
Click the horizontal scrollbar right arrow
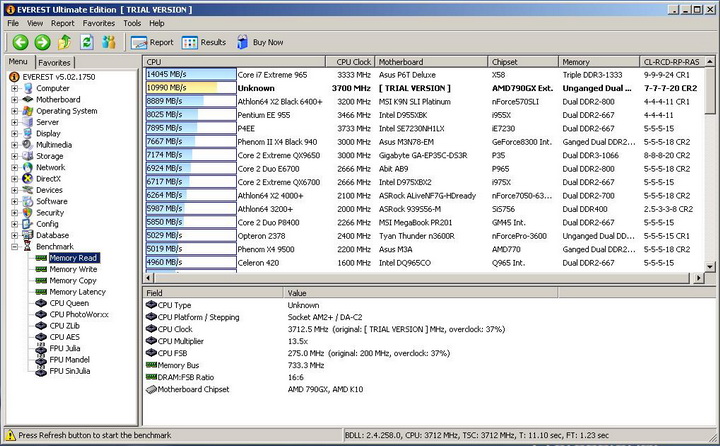coord(698,277)
